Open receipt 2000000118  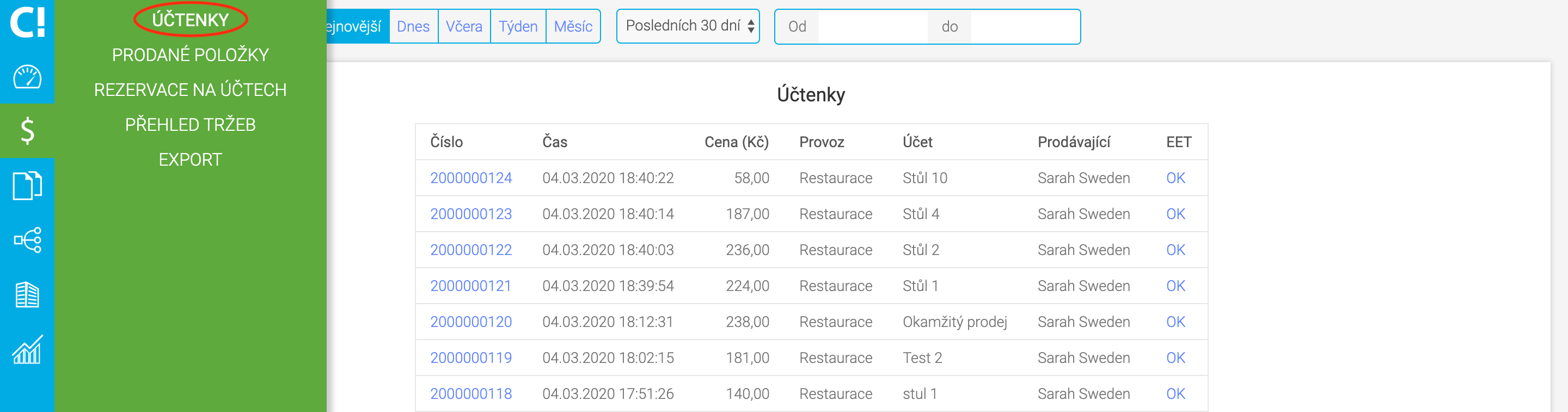coord(471,393)
